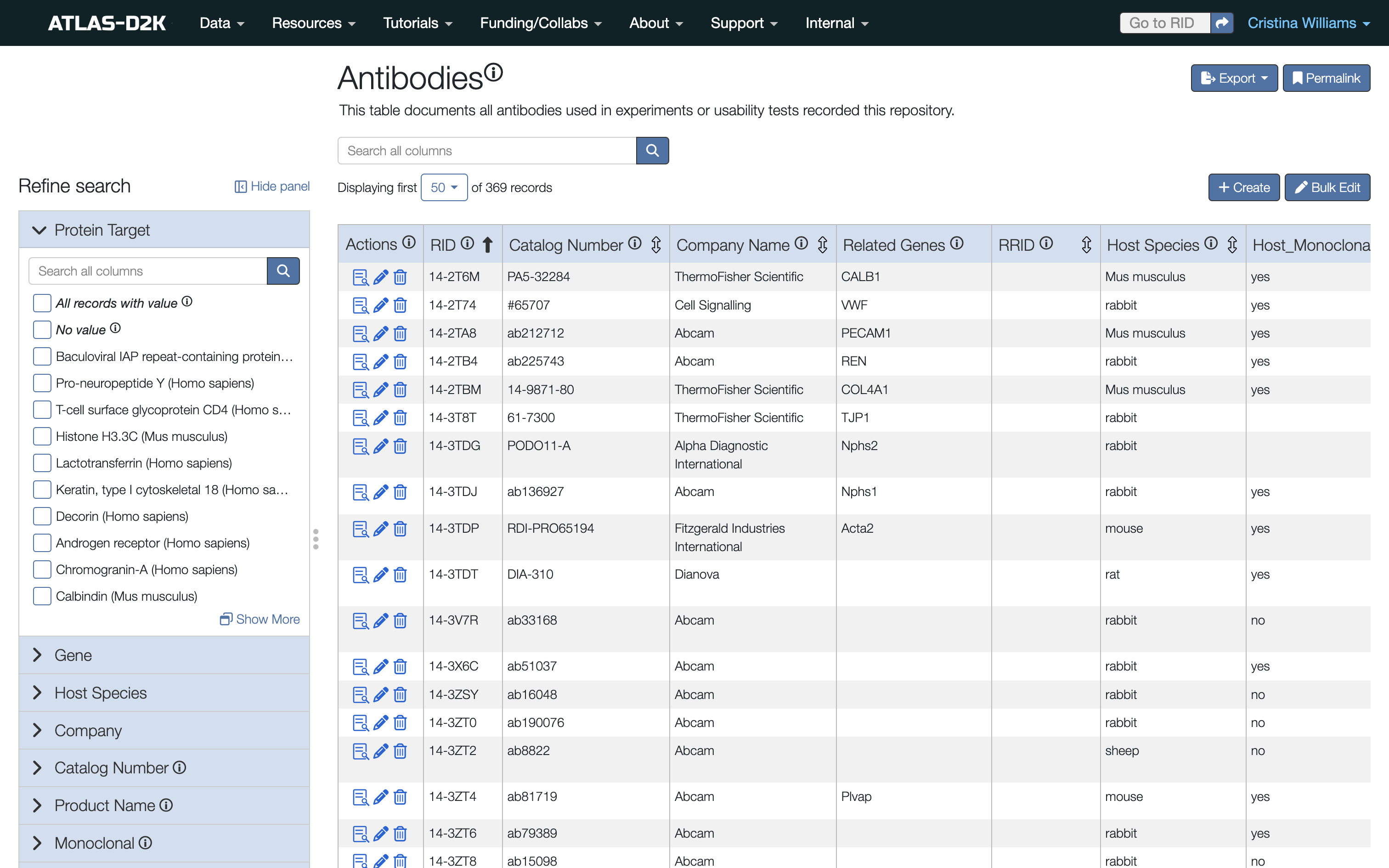This screenshot has width=1389, height=868.
Task: Enable the No value filter checkbox
Action: (x=42, y=329)
